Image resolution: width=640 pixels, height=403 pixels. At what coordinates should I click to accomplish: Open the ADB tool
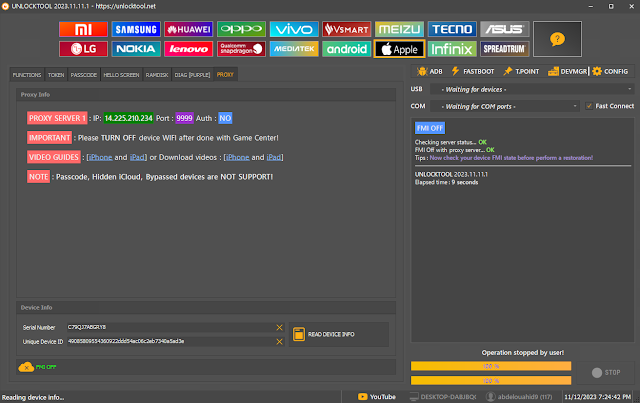click(429, 71)
